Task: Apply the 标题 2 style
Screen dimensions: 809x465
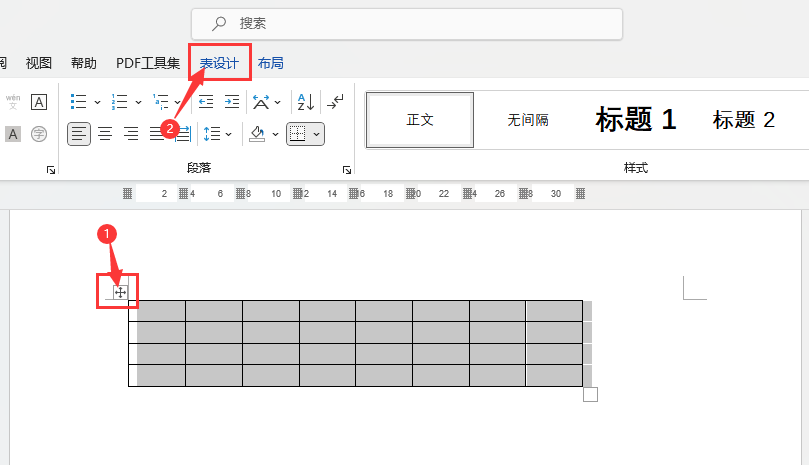Action: point(743,120)
